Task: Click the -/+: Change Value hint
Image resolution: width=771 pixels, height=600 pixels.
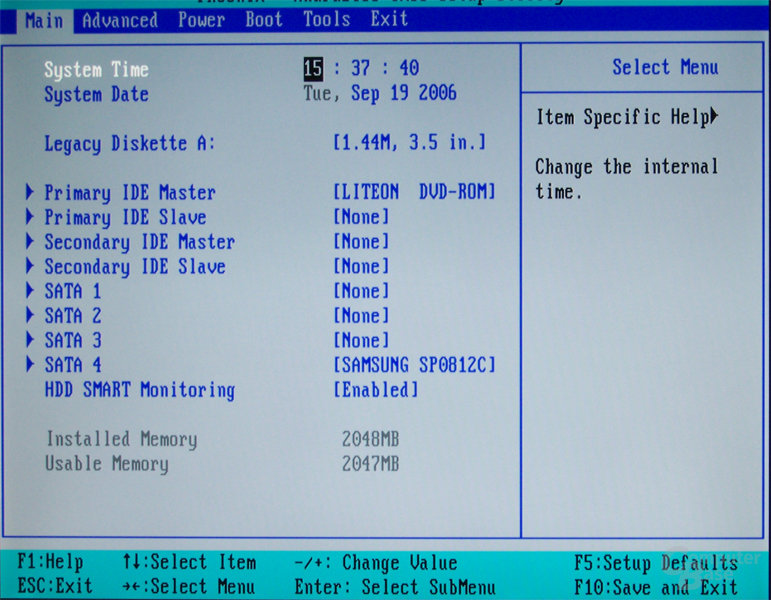Action: click(376, 563)
